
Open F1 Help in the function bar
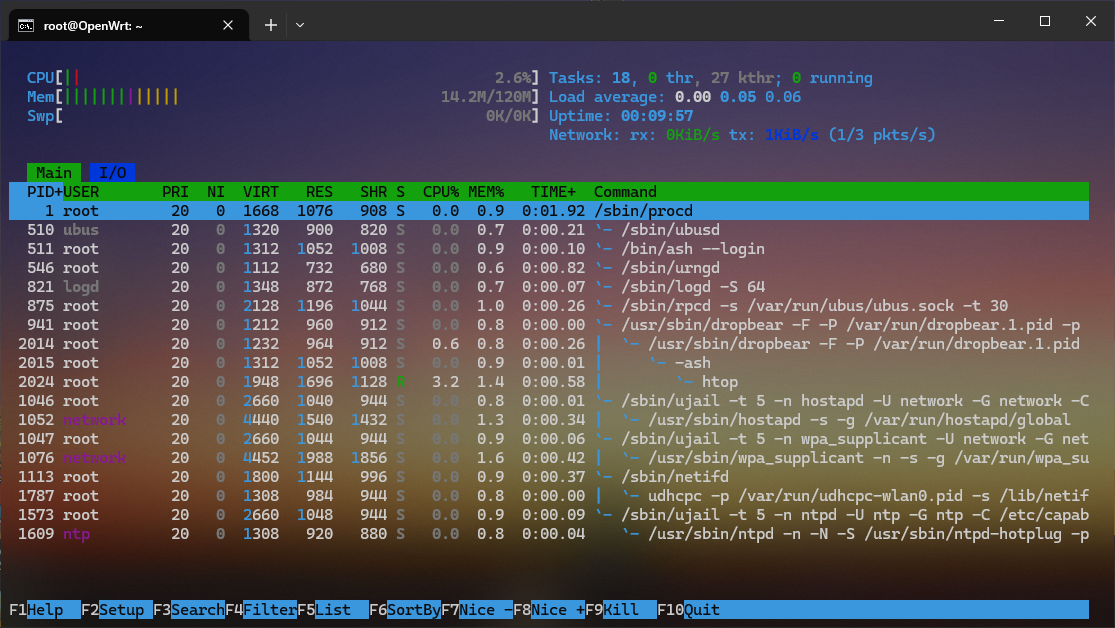[45, 610]
